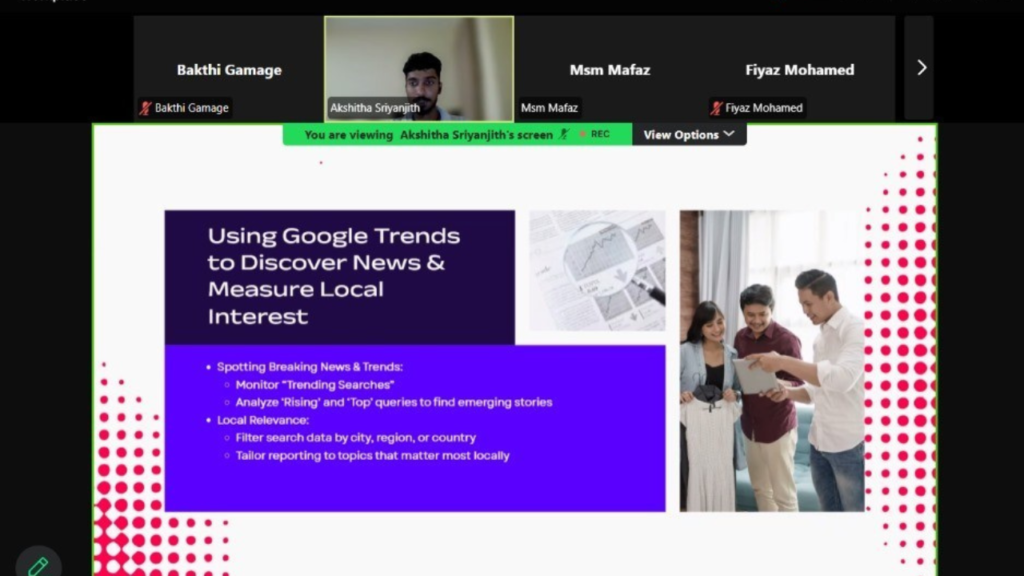This screenshot has width=1024, height=576.
Task: Select the Fiyaz Mohamed participant tile
Action: coord(799,69)
